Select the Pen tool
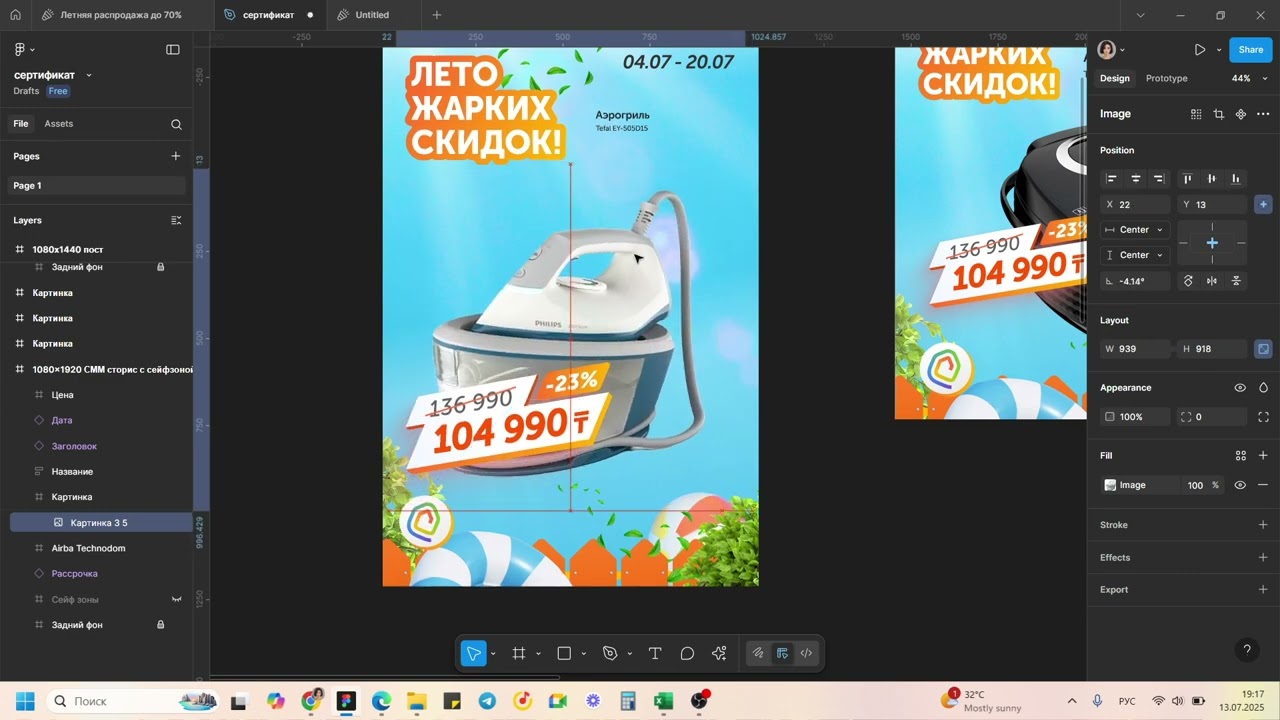1280x720 pixels. pos(610,653)
